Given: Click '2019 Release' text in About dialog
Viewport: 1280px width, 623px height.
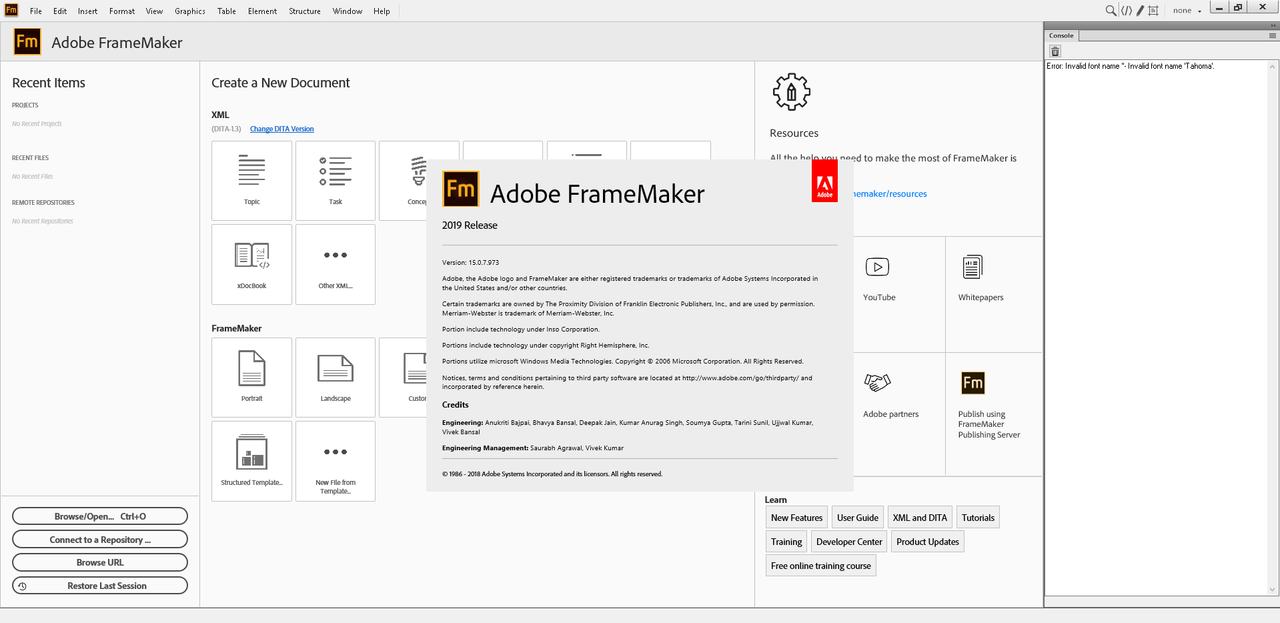Looking at the screenshot, I should tap(470, 225).
